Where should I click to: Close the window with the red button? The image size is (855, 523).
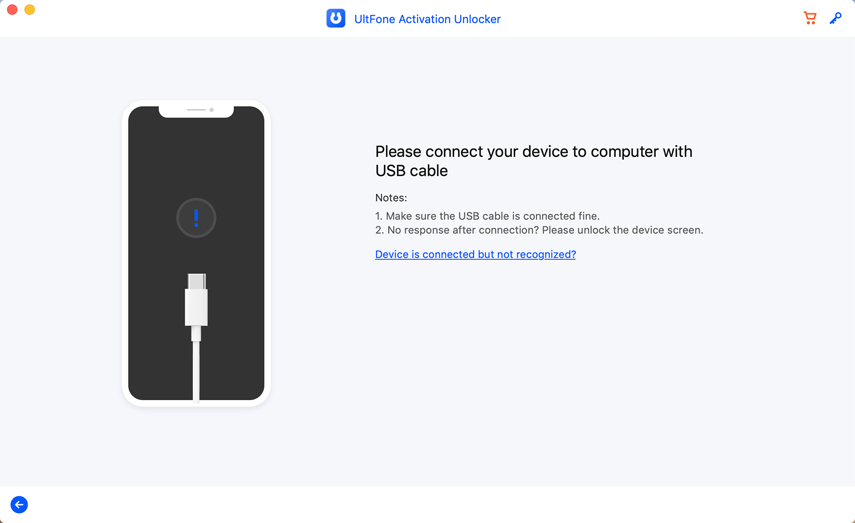[12, 10]
